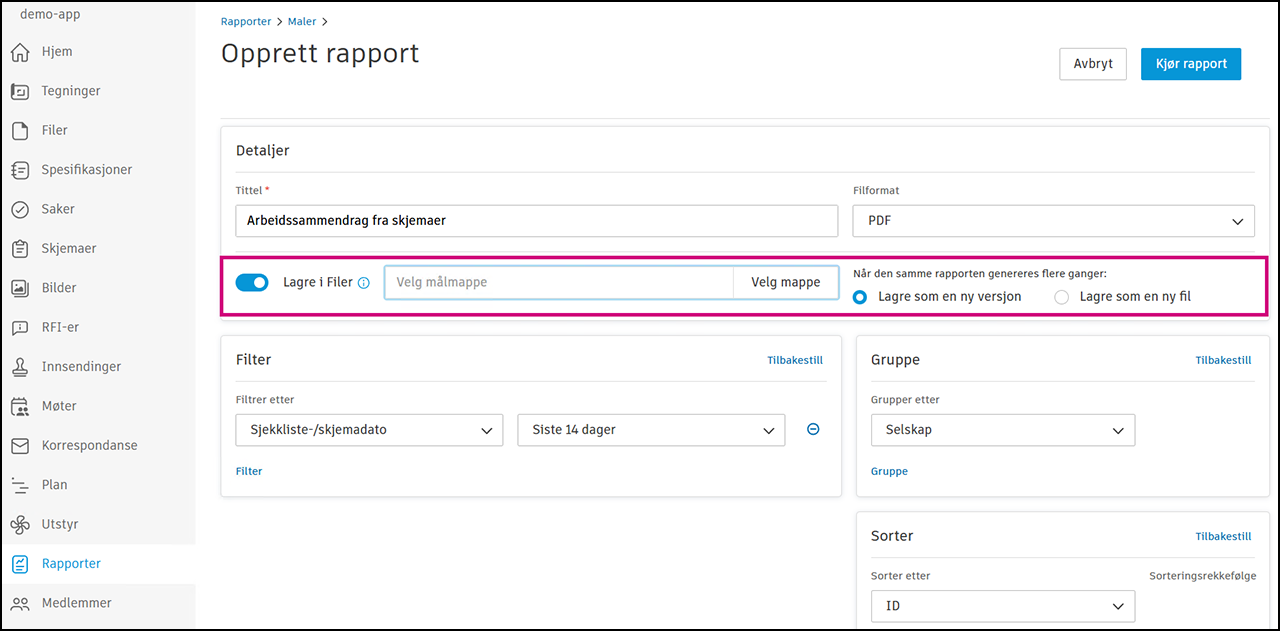Click the Utstyr fan icon

tap(20, 524)
